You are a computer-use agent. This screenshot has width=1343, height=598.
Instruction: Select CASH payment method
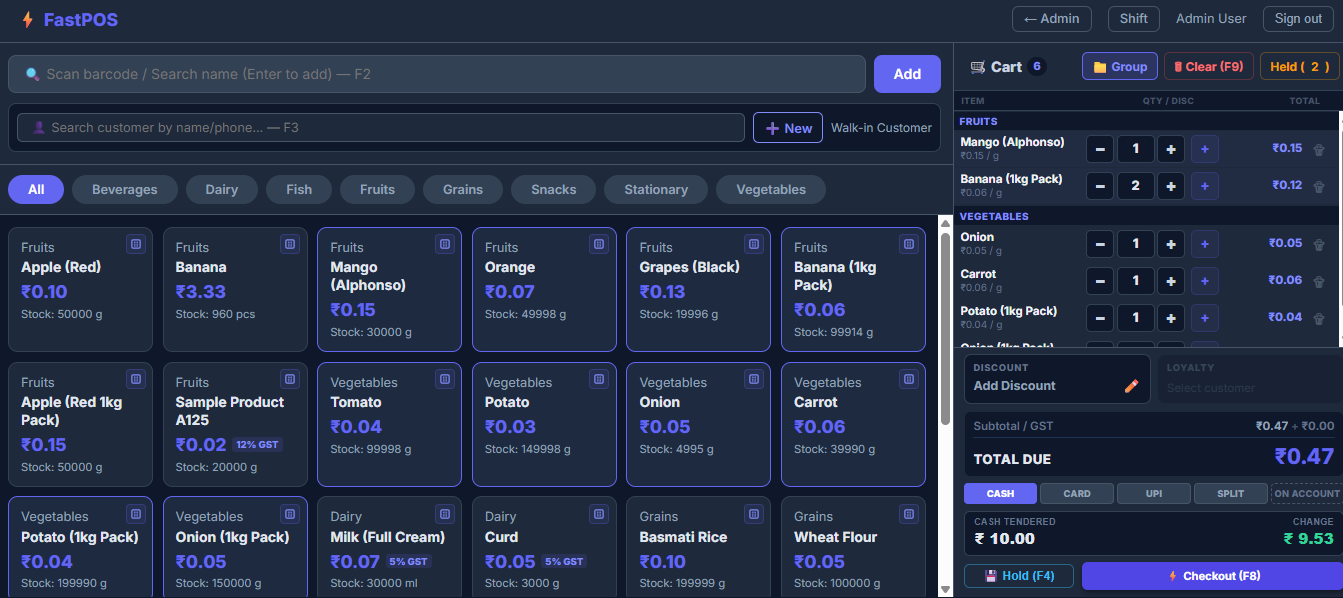coord(1000,493)
